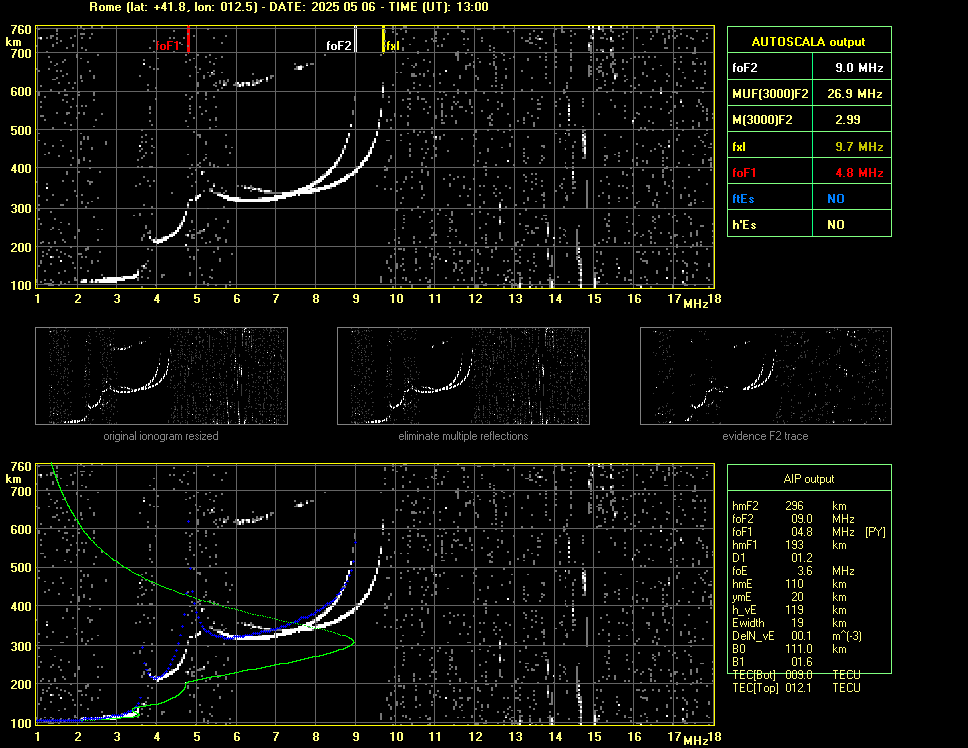Open the eliminate multiple reflections thumbnail
This screenshot has height=748, width=968.
pos(463,376)
